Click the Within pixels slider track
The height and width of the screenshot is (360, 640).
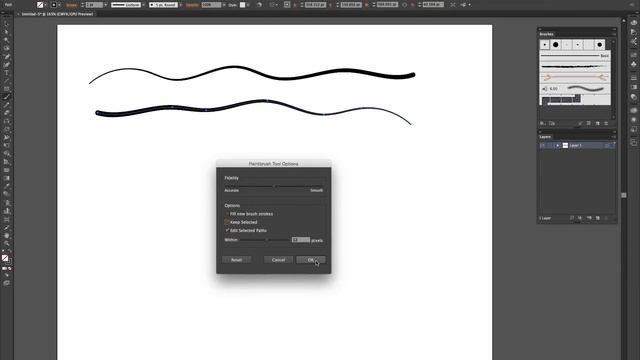265,240
